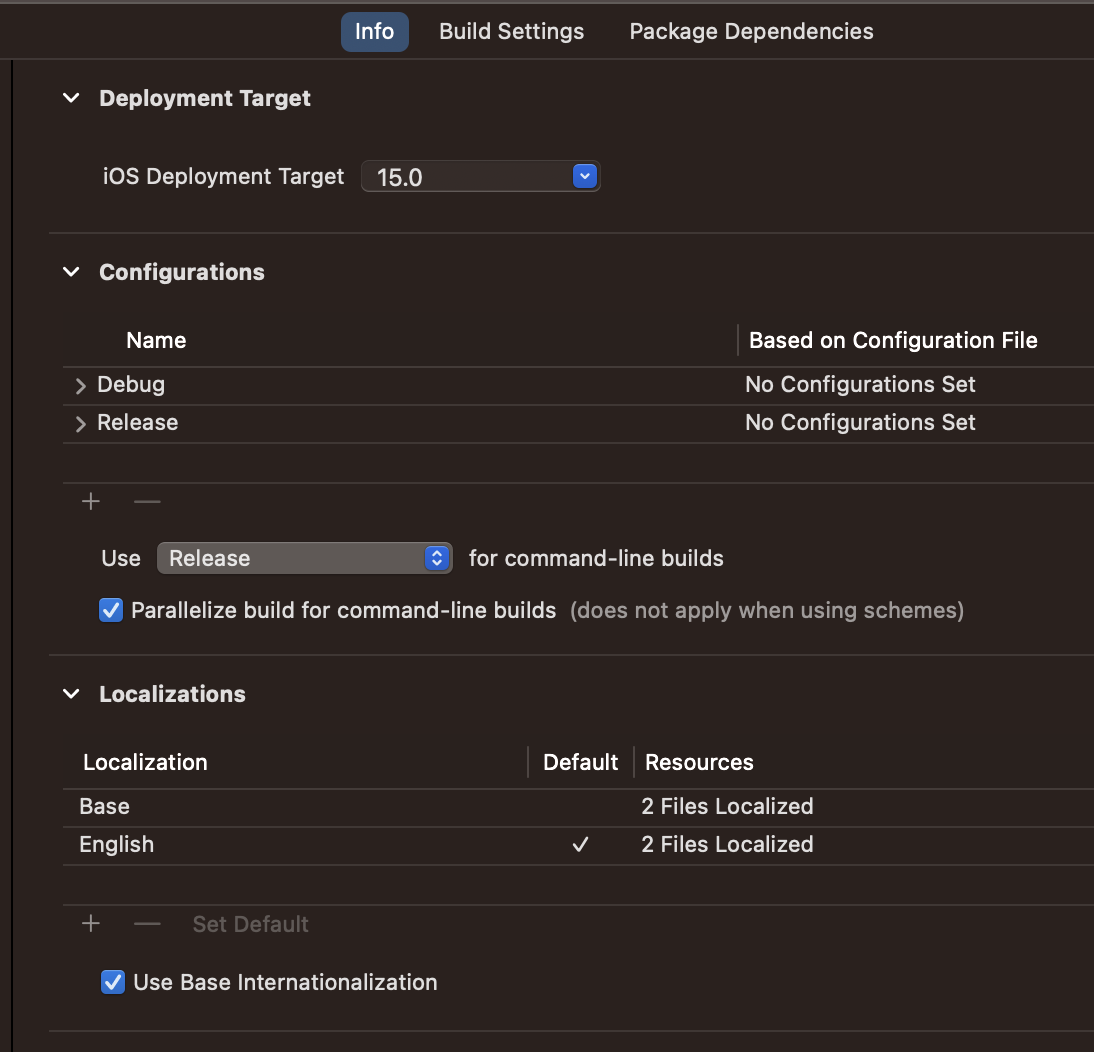Collapse the Localizations section
This screenshot has height=1052, width=1094.
coord(71,694)
